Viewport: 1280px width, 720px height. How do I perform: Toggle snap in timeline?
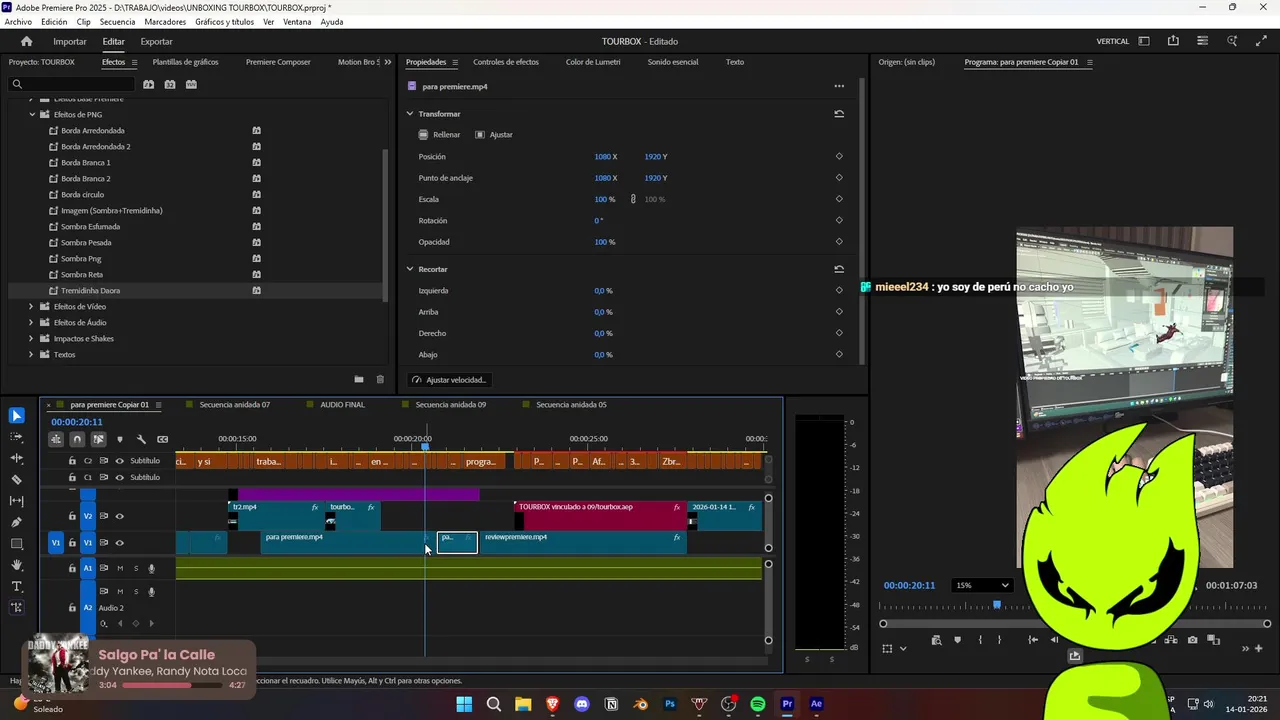tap(77, 439)
